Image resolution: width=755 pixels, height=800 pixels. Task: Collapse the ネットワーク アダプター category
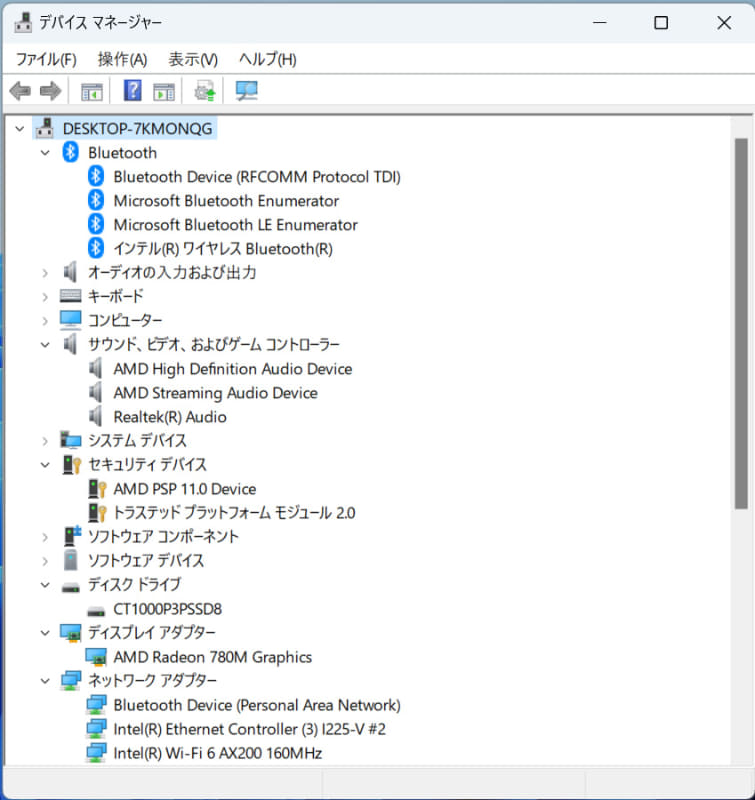pyautogui.click(x=45, y=681)
